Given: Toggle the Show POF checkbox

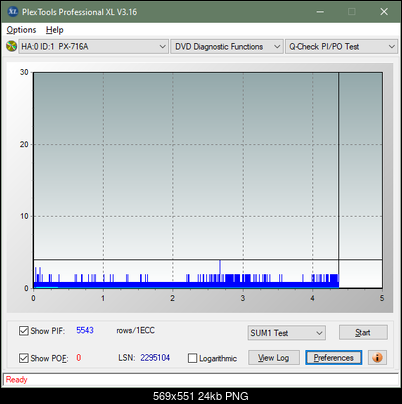Looking at the screenshot, I should (x=24, y=358).
